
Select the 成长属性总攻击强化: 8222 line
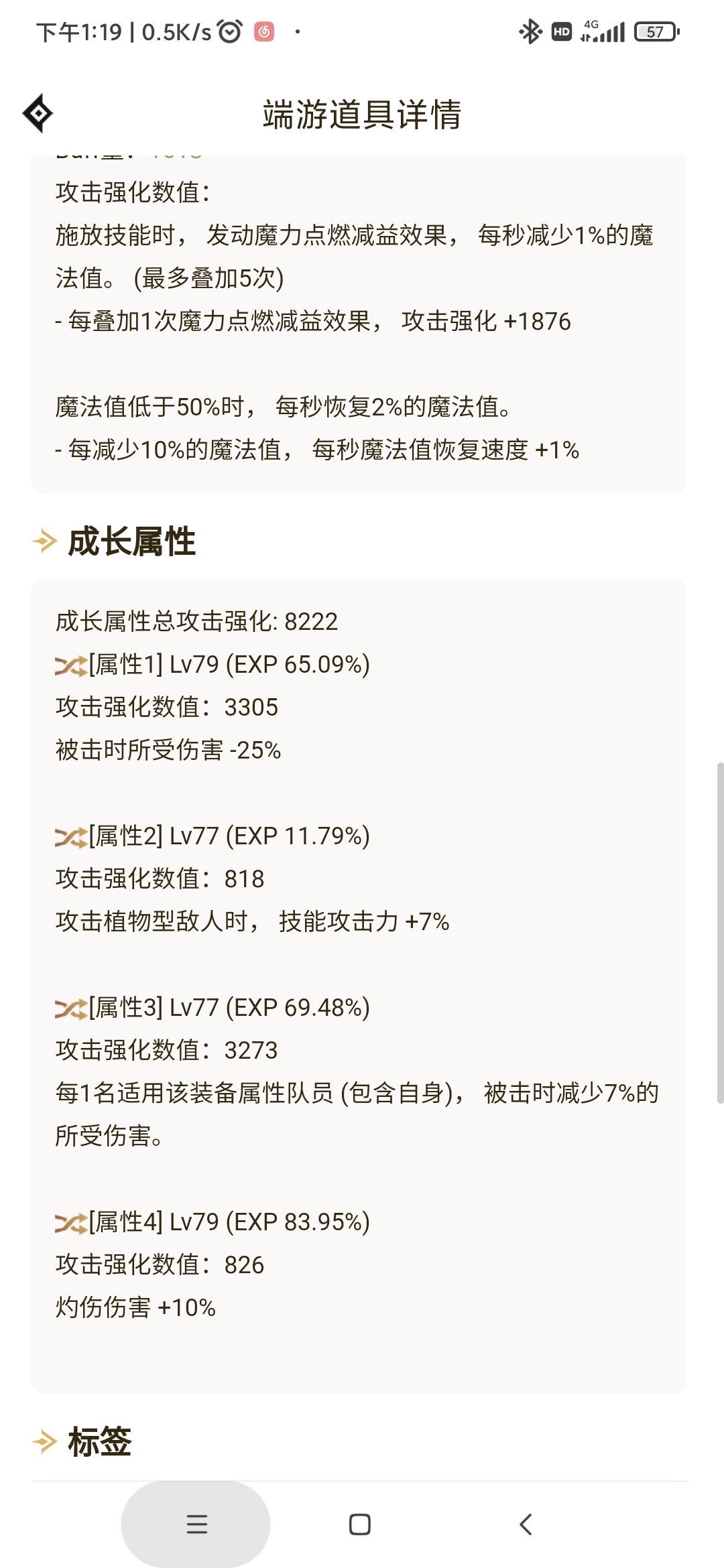click(196, 622)
